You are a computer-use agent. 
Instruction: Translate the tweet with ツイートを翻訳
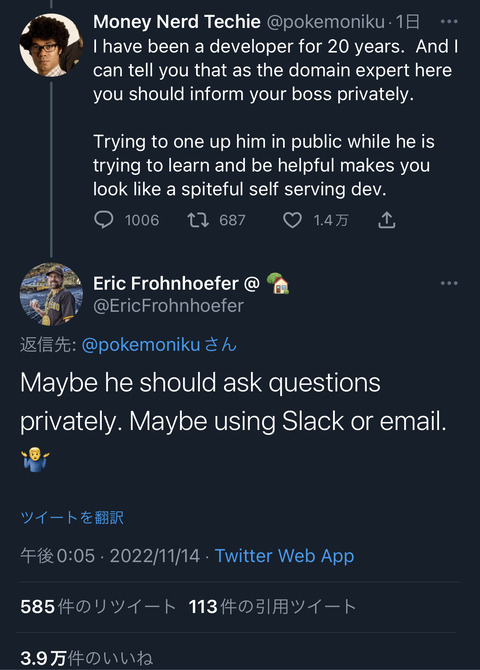(72, 517)
